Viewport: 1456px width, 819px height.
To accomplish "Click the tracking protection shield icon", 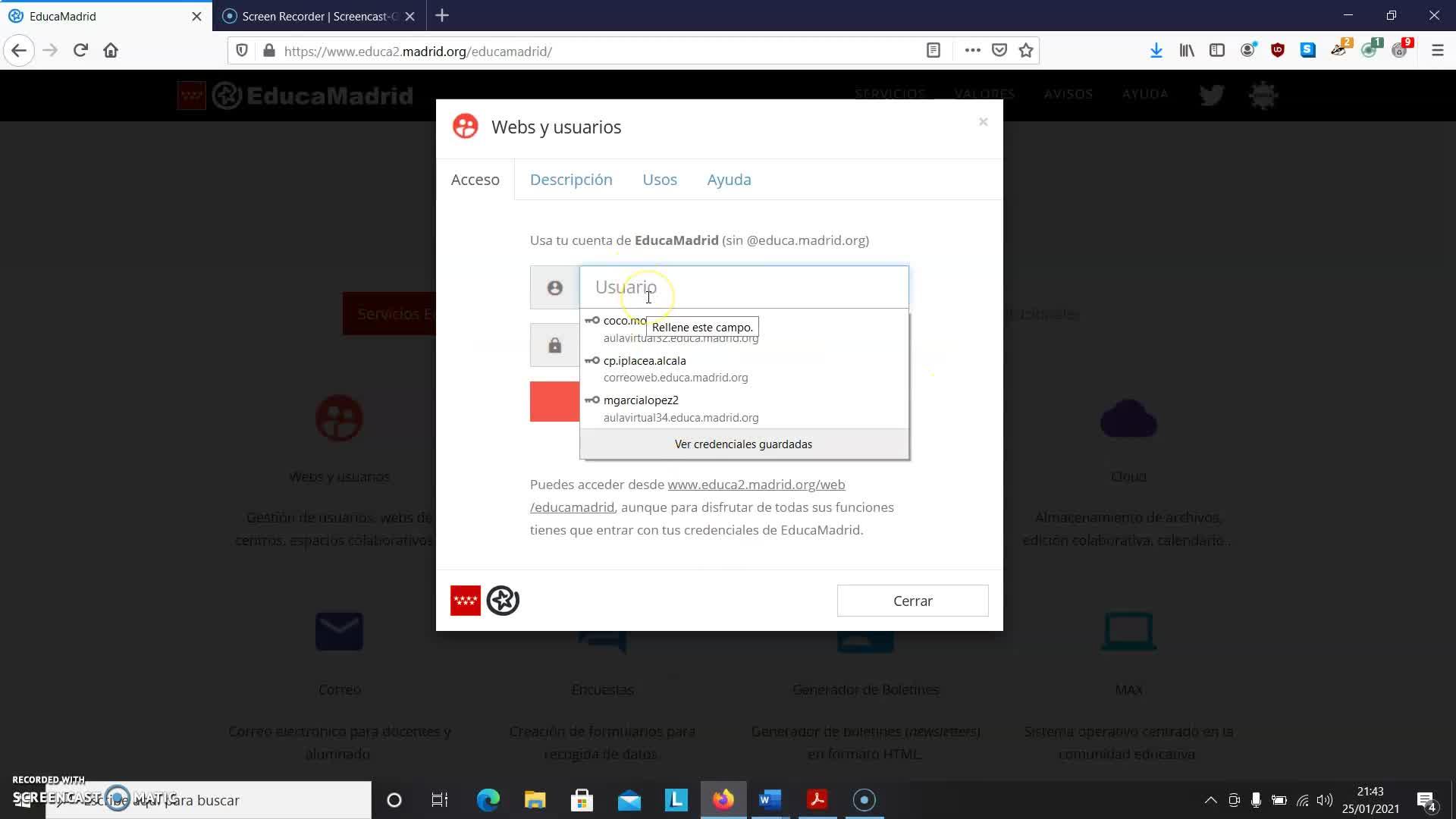I will pyautogui.click(x=242, y=51).
